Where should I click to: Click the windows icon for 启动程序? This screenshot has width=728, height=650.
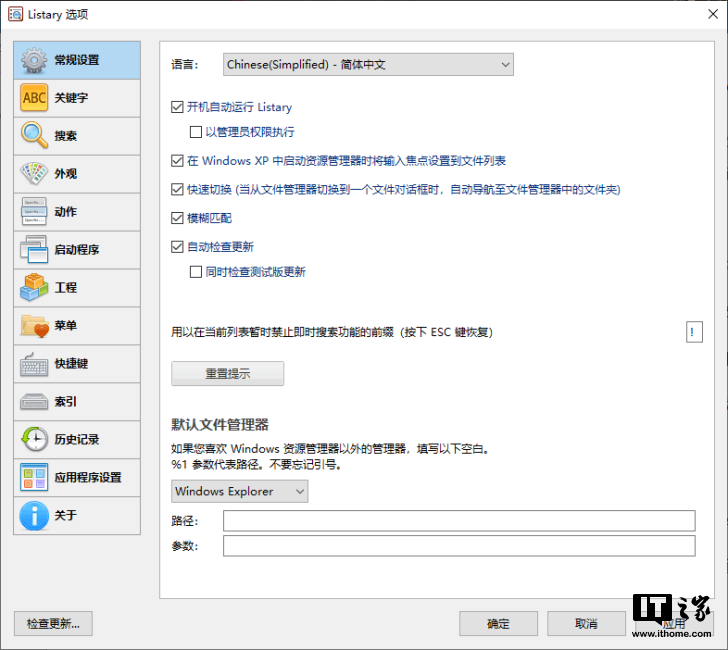34,249
